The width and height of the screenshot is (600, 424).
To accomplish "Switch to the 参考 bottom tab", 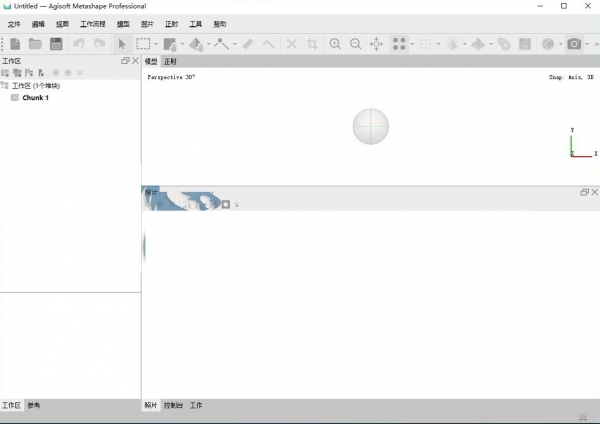I will [34, 405].
